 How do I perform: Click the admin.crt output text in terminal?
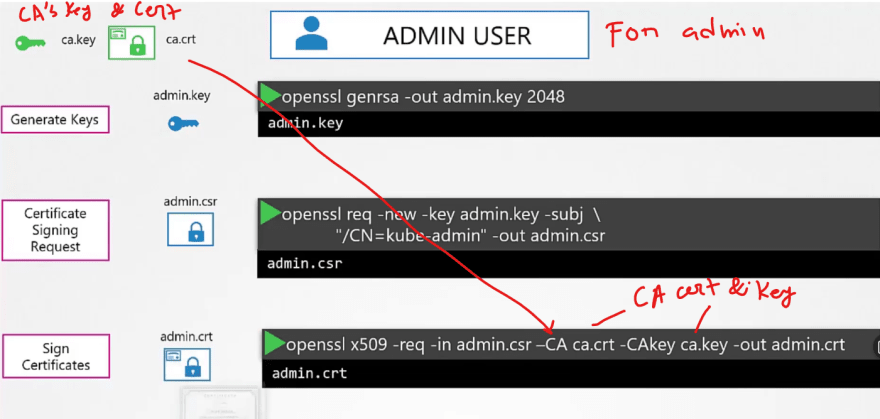point(310,373)
